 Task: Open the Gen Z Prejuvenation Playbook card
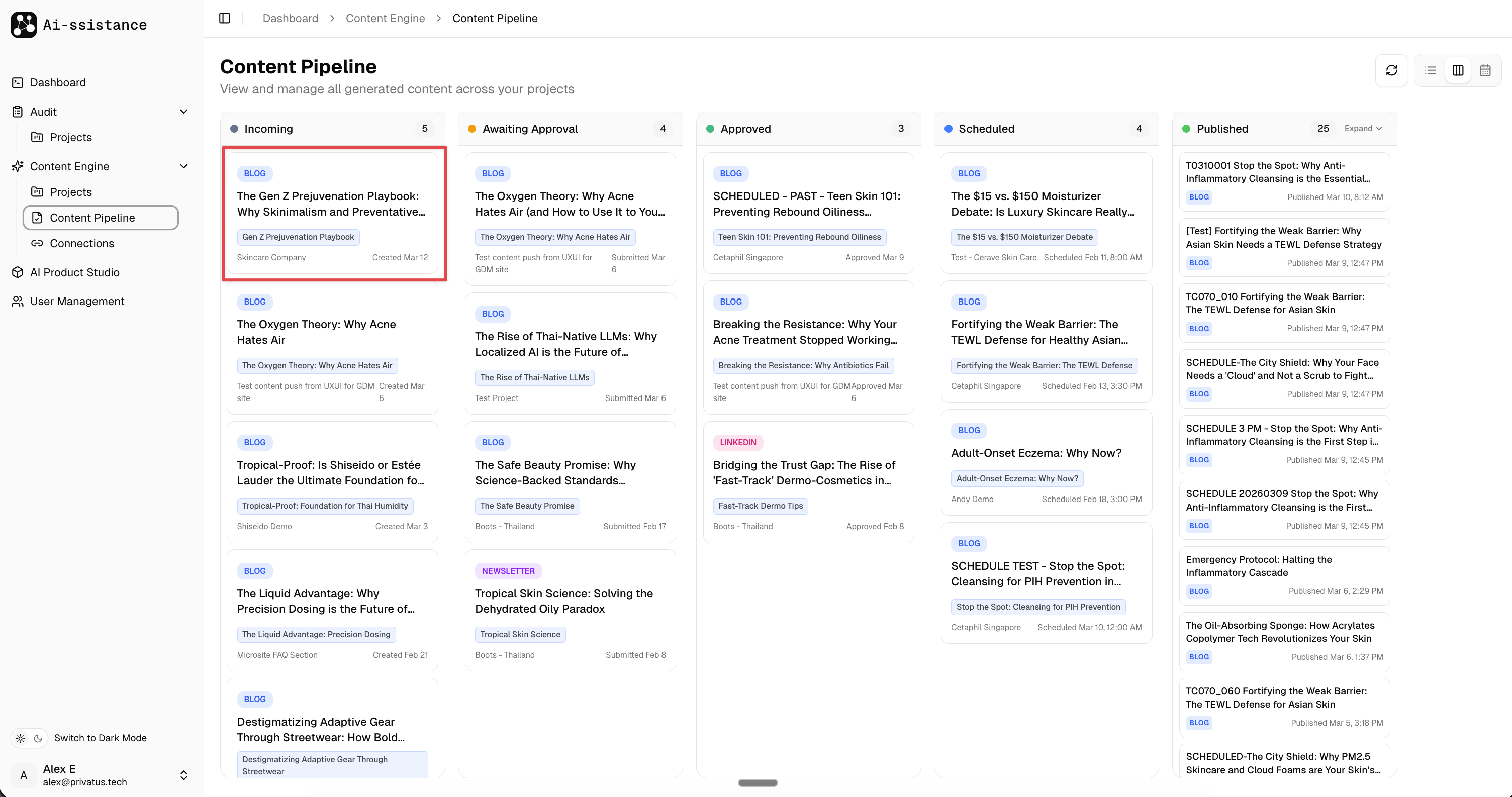click(x=333, y=213)
